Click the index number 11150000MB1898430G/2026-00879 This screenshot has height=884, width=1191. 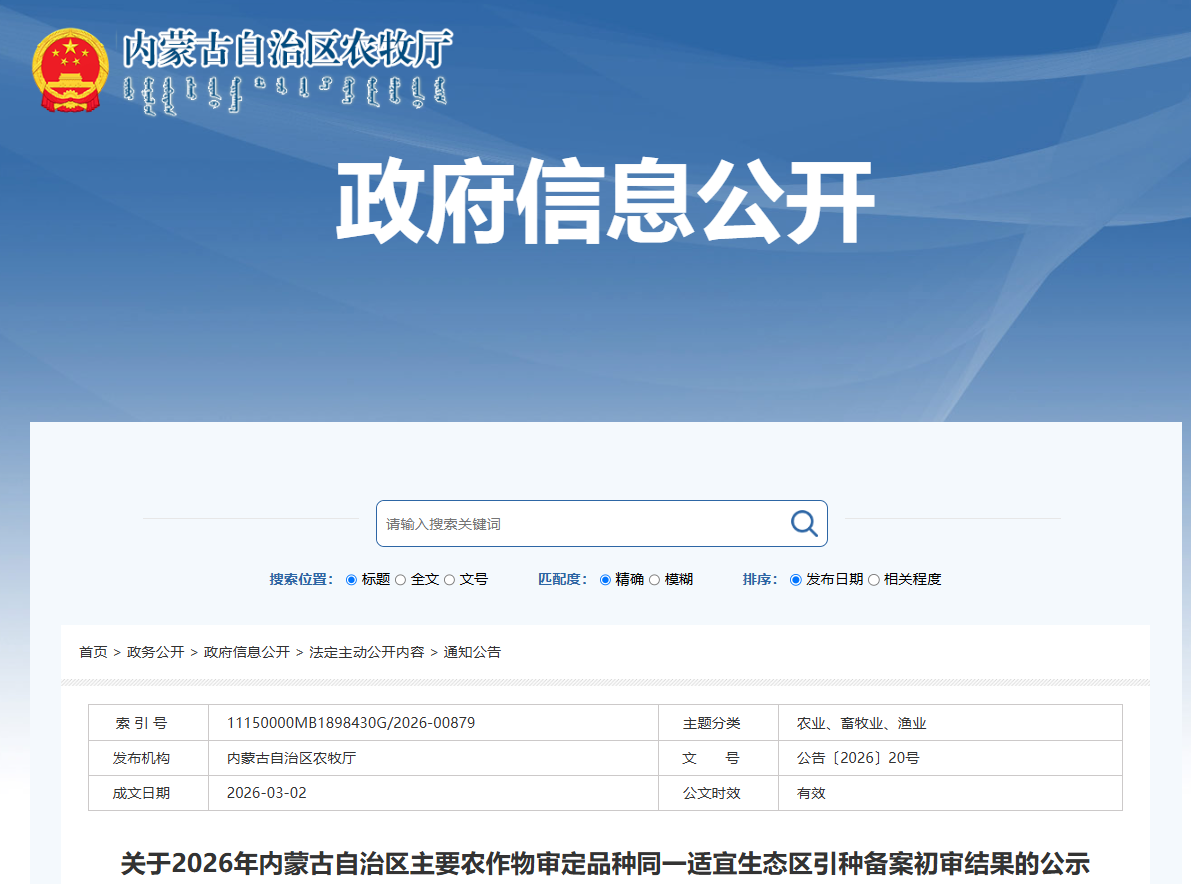click(350, 723)
